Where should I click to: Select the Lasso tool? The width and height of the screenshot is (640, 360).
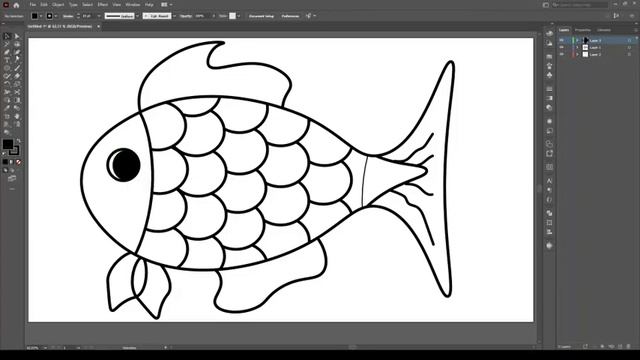[x=17, y=44]
